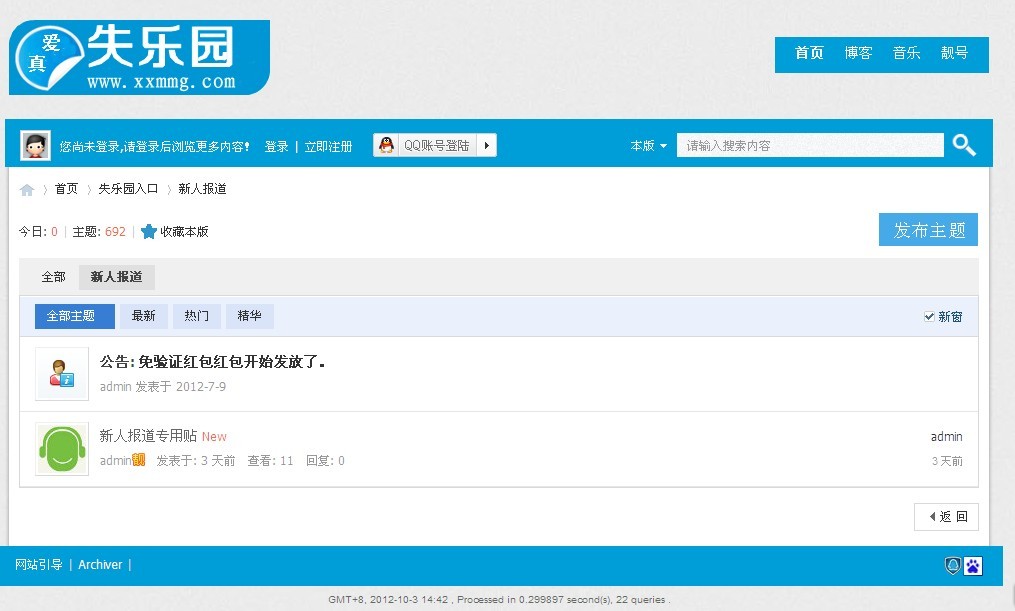
Task: Open the 音乐 navigation item
Action: [x=906, y=53]
